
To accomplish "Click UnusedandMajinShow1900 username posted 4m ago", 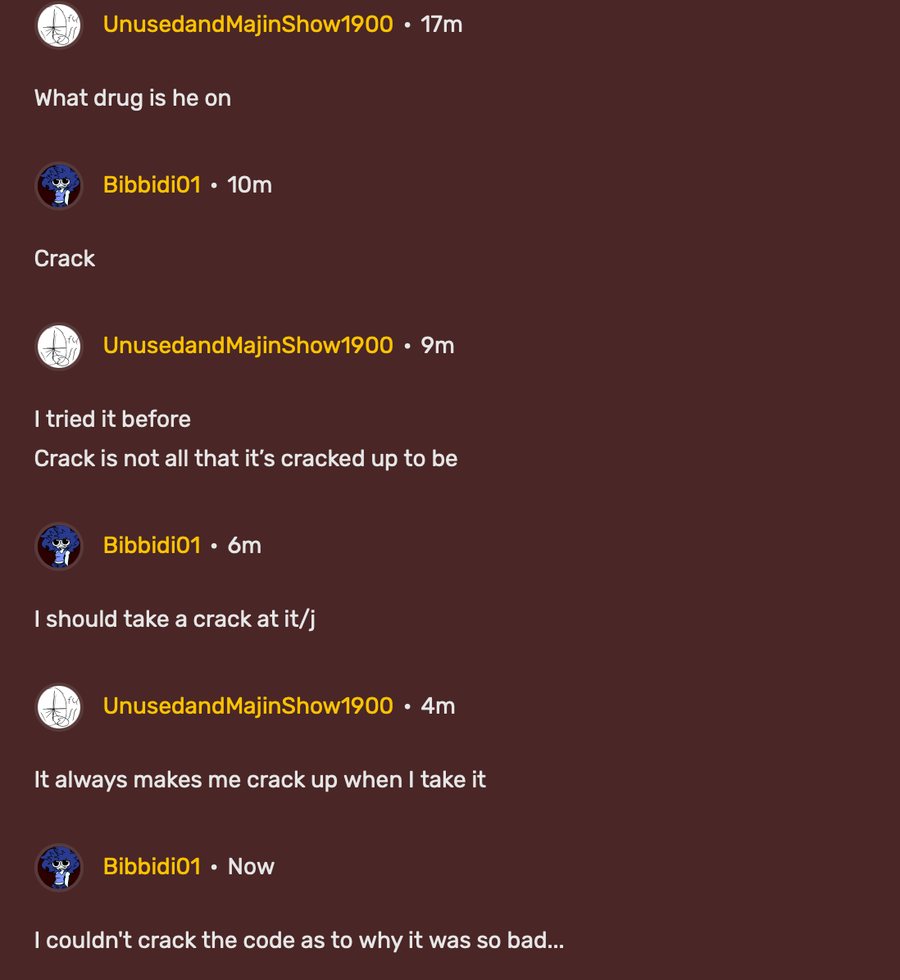I will coord(248,706).
